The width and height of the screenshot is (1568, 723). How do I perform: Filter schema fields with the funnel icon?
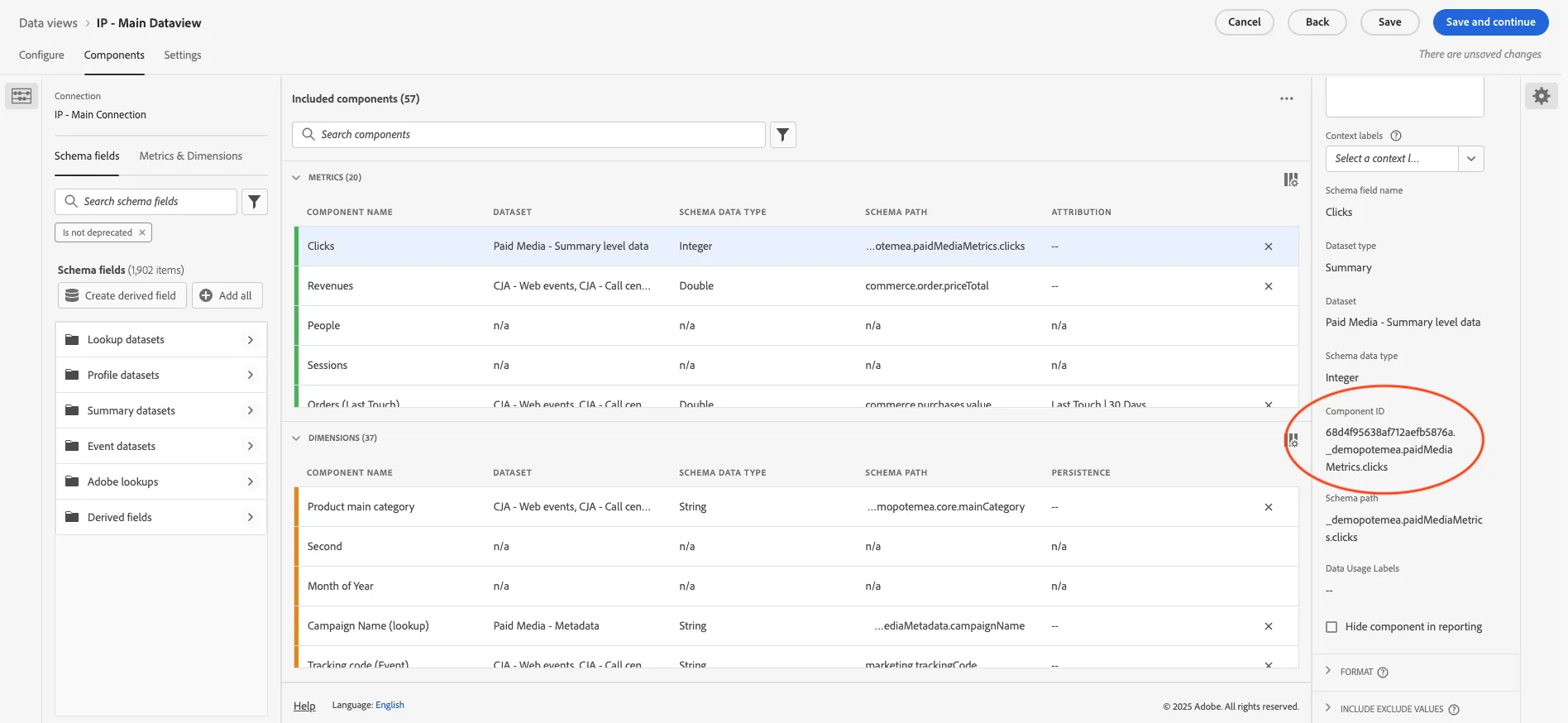[255, 202]
